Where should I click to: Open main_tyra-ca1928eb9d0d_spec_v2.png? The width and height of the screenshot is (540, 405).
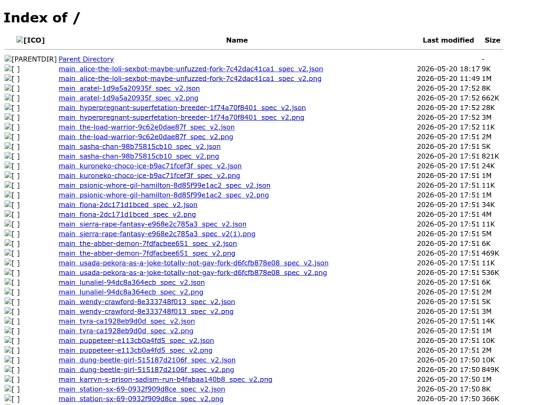(126, 331)
